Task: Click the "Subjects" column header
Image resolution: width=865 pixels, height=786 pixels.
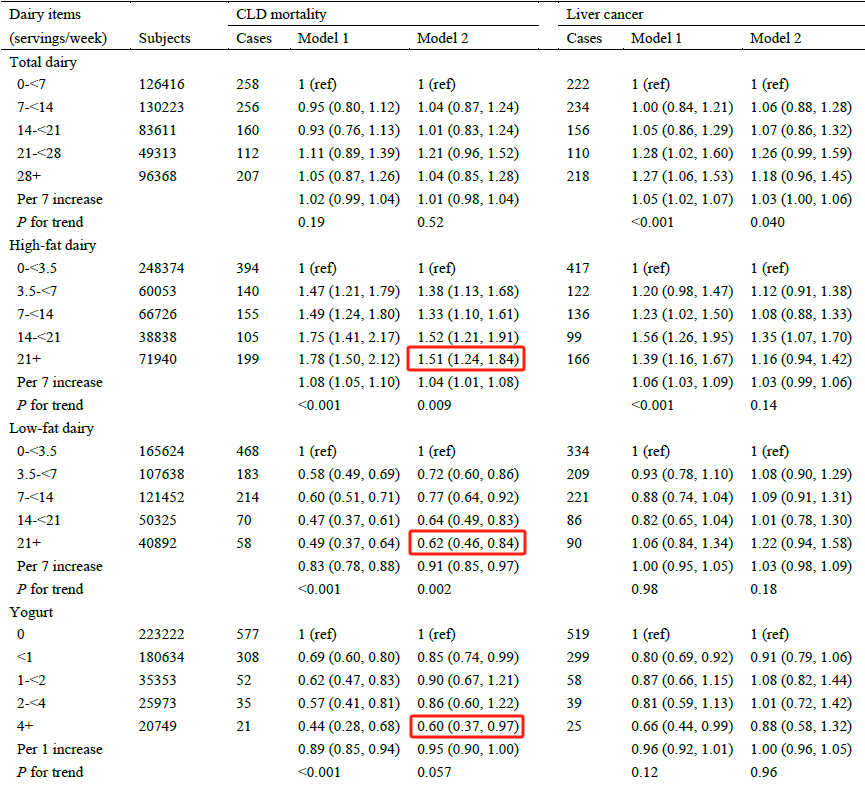Action: click(164, 38)
